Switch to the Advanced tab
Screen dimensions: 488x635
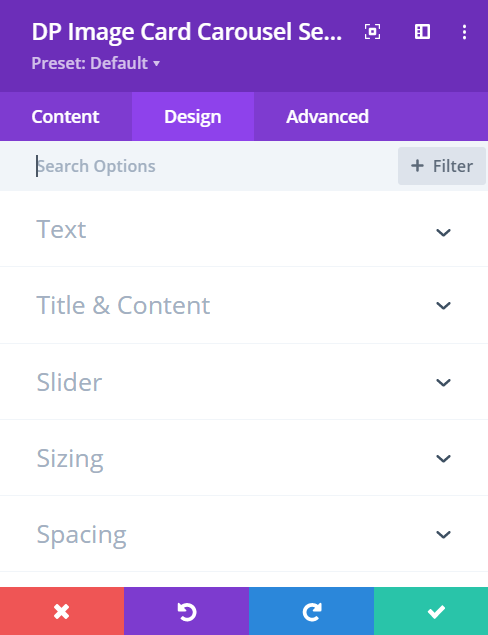pos(327,117)
